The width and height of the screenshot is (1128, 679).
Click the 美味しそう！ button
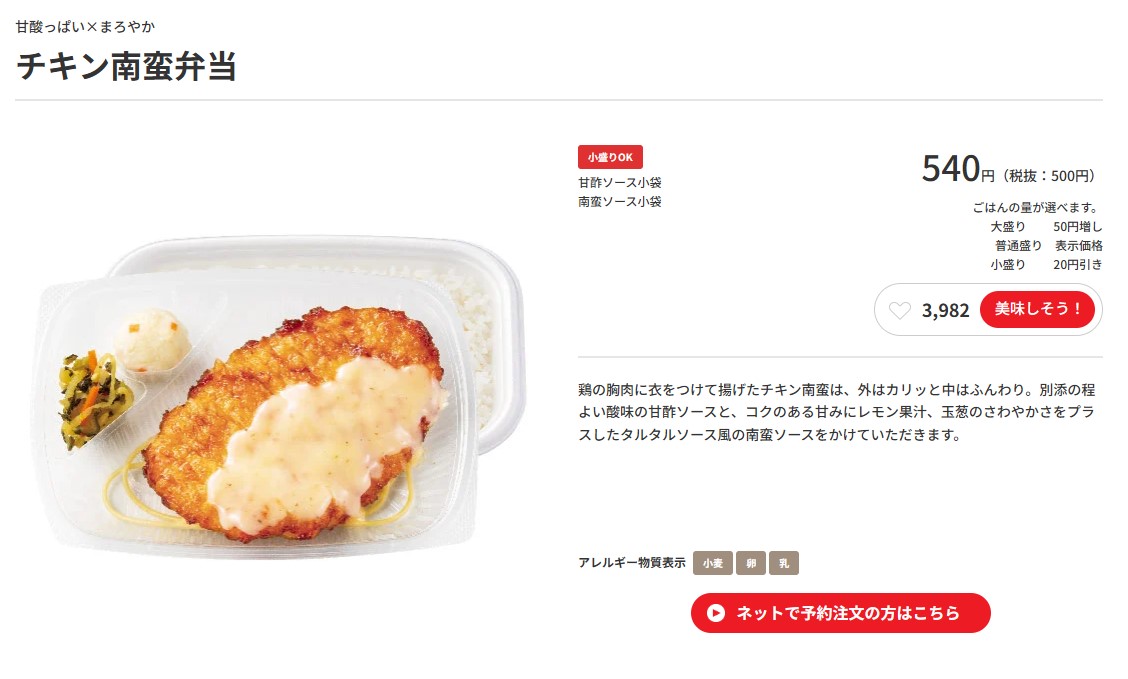click(x=1037, y=309)
